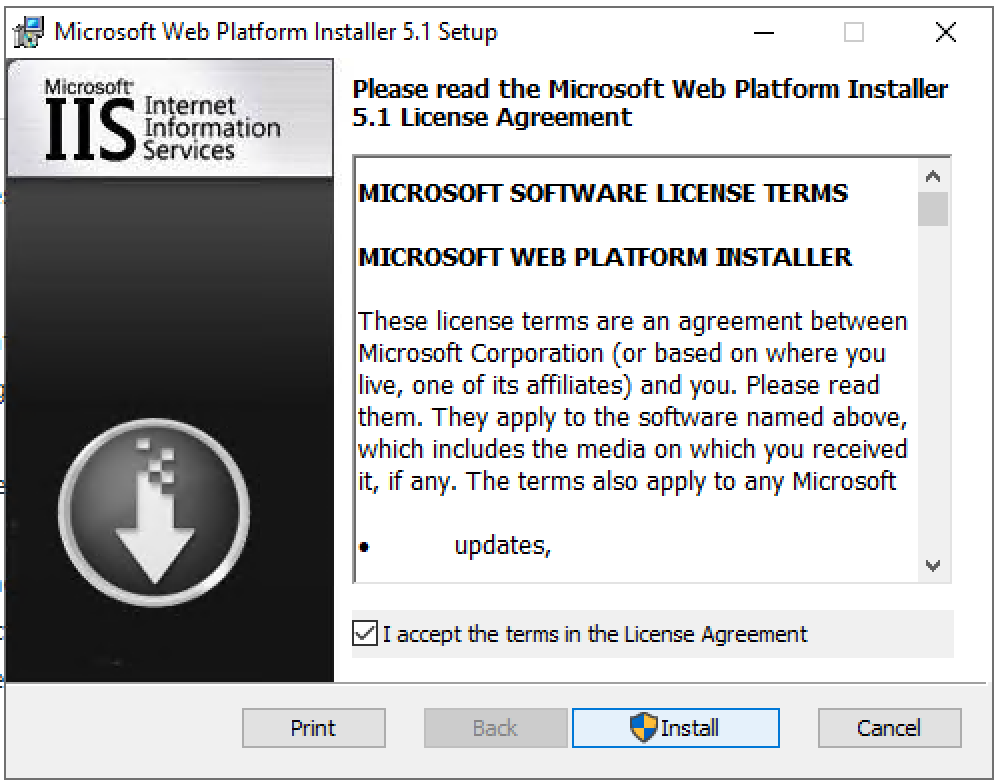Click the window title bar text
Image resolution: width=998 pixels, height=780 pixels.
pos(275,32)
